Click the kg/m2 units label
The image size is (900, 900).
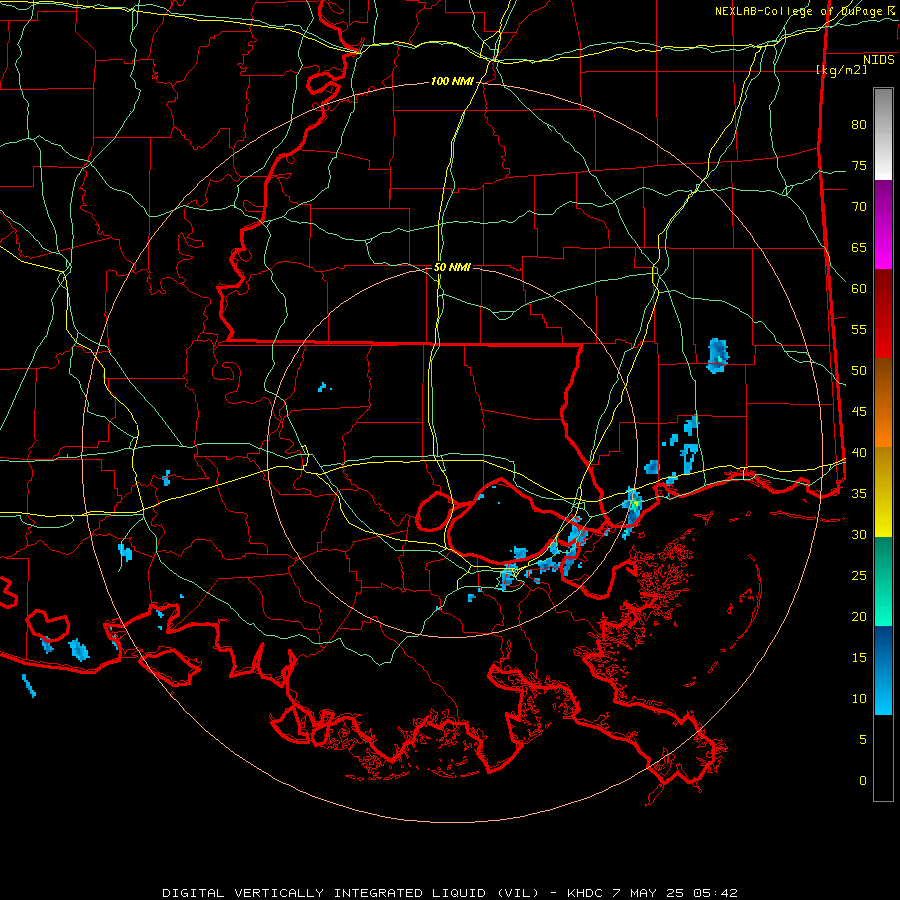pyautogui.click(x=841, y=70)
